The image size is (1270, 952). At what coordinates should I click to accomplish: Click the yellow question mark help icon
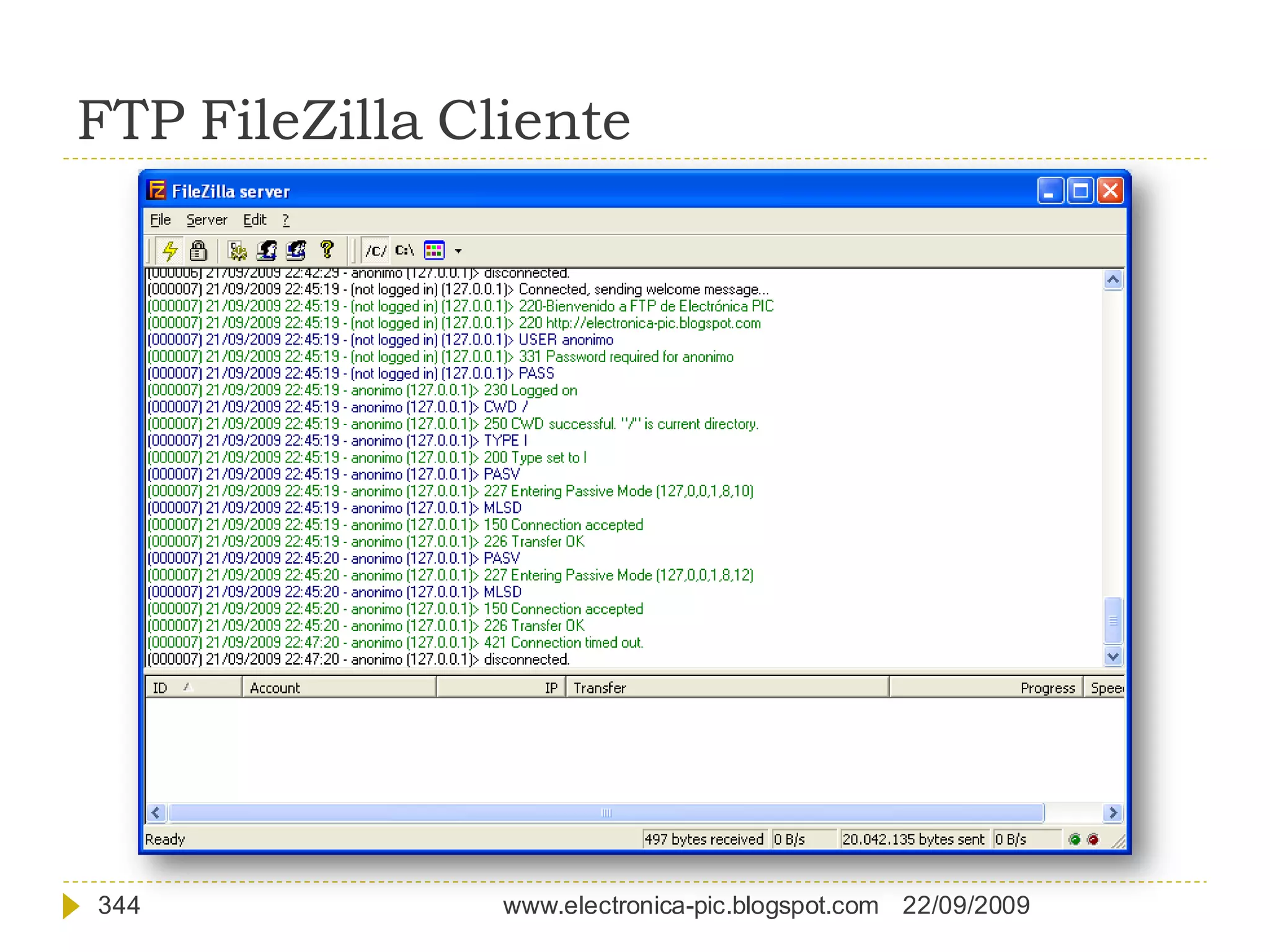[327, 250]
